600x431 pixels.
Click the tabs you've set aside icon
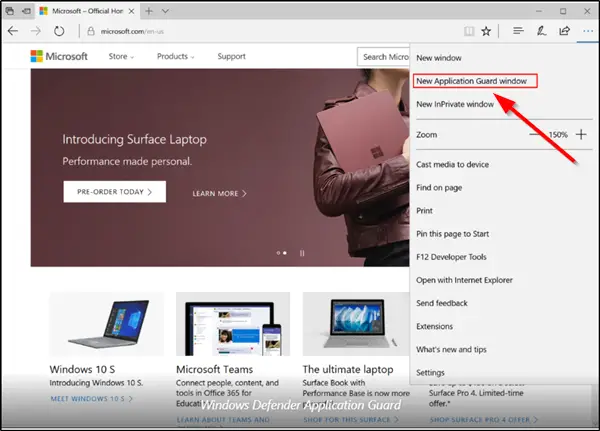click(10, 11)
